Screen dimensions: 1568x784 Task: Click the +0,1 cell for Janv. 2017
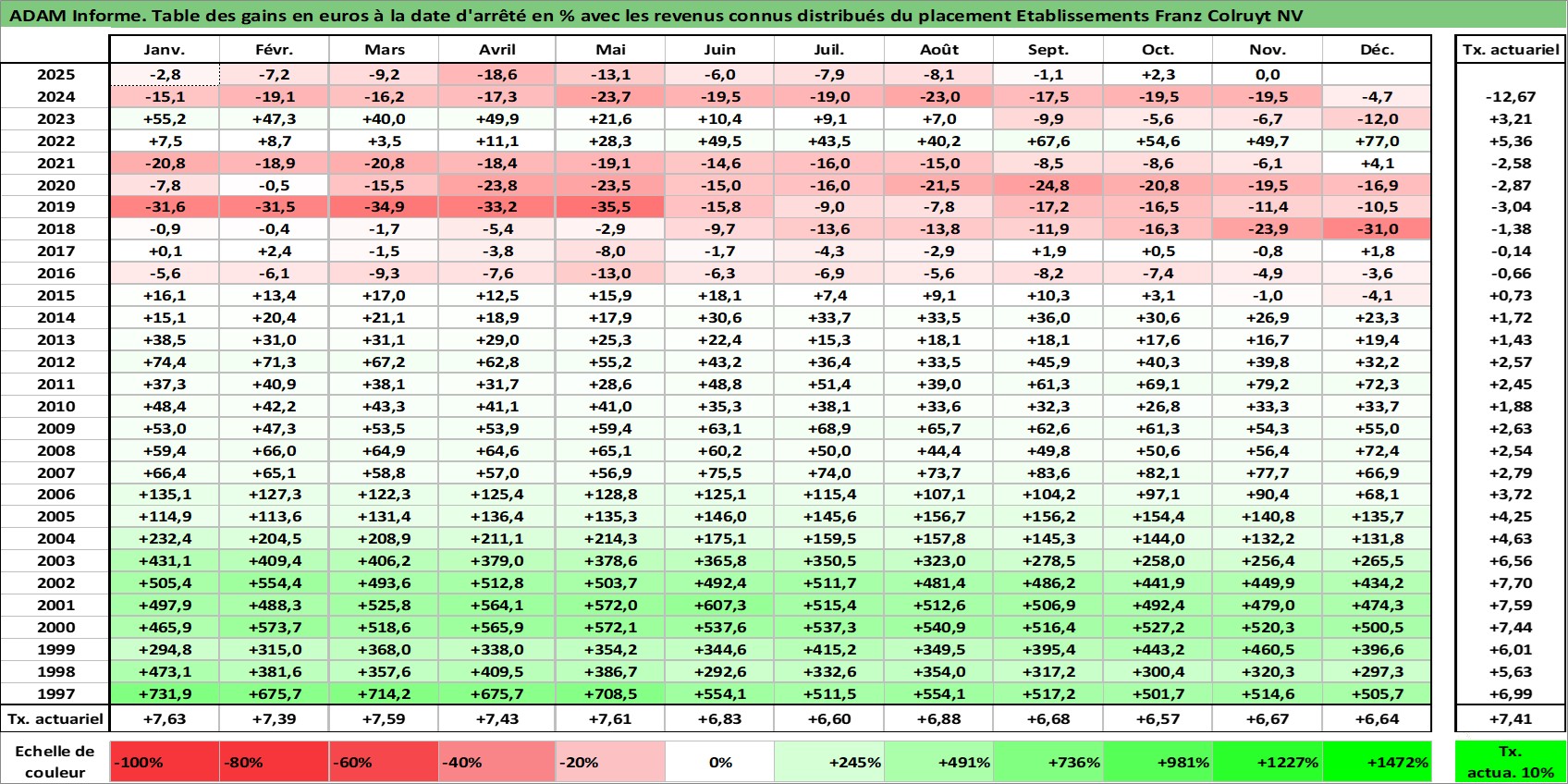(x=165, y=251)
